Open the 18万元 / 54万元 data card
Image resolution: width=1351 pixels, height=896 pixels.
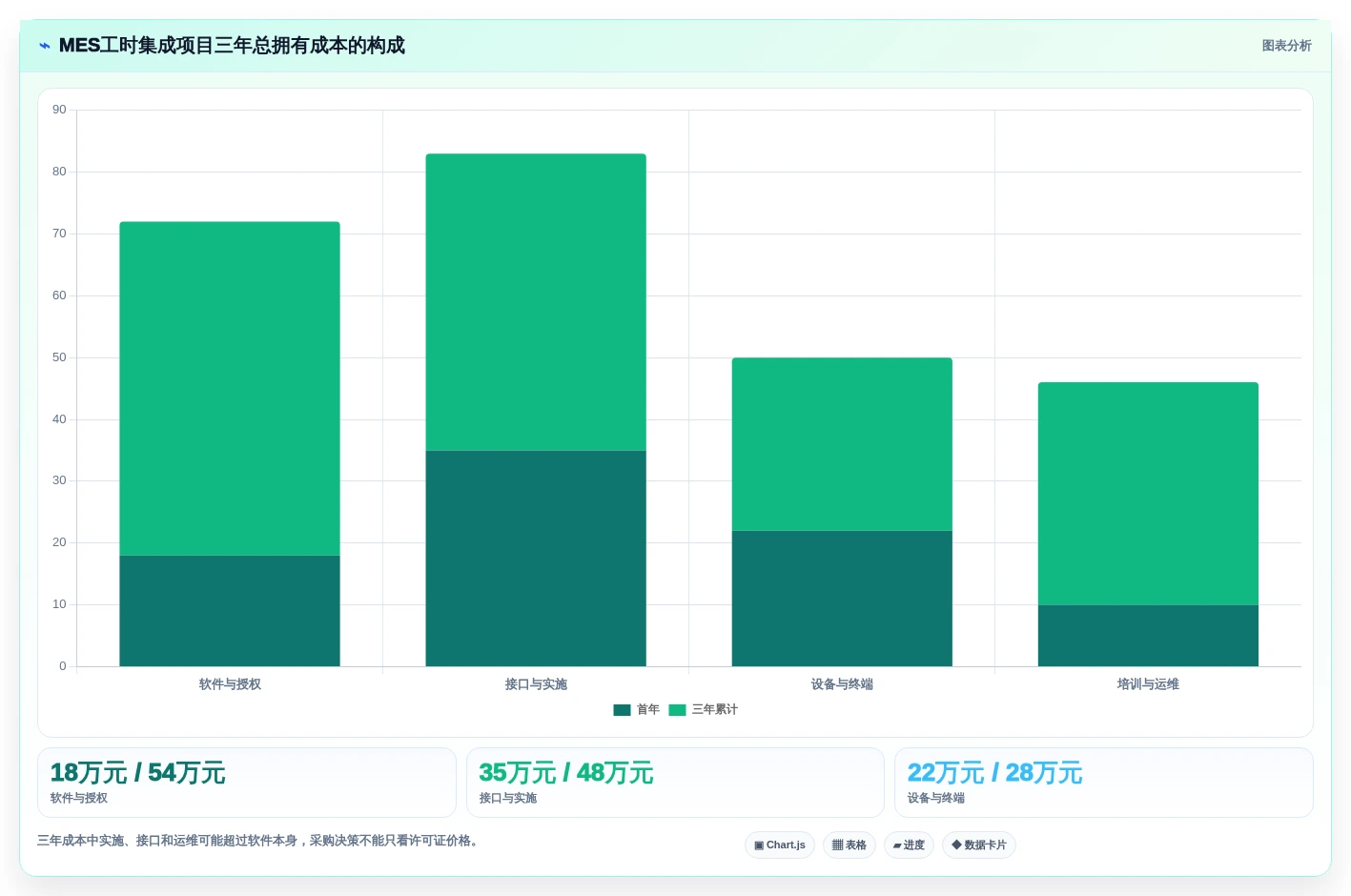pyautogui.click(x=247, y=783)
